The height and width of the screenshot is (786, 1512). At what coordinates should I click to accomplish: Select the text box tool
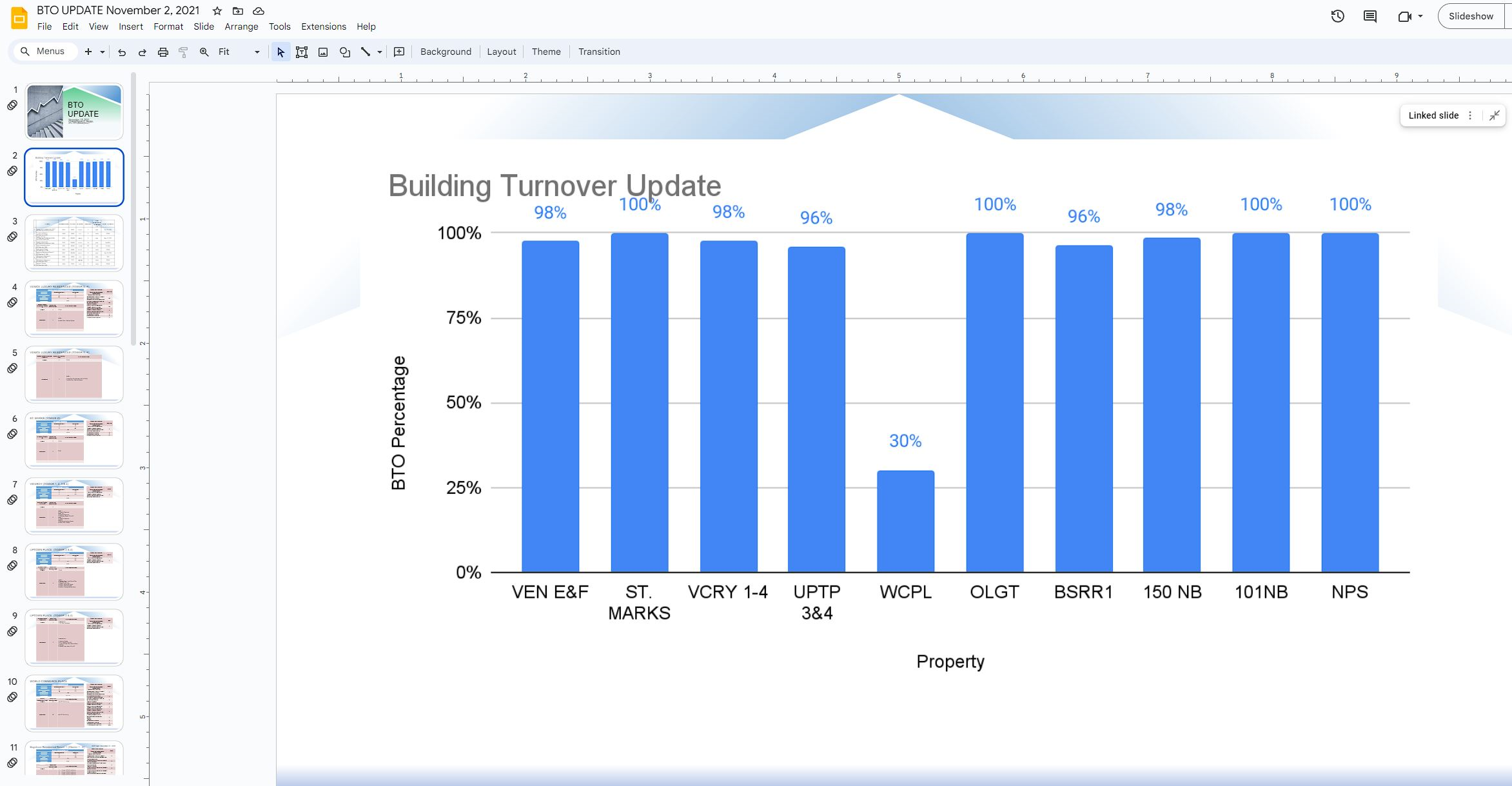[301, 52]
